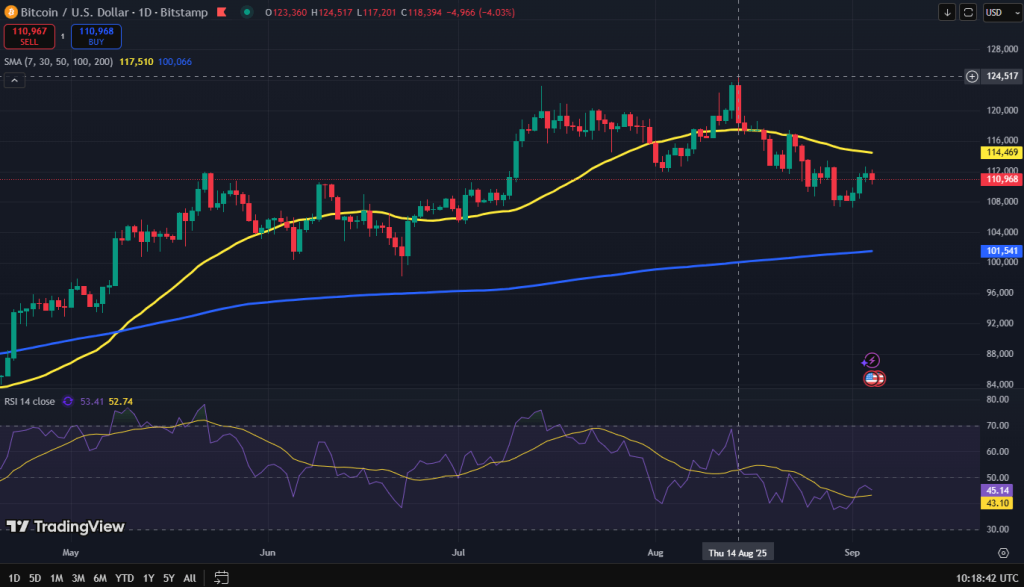Click the download arrow icon at top right
Screen dimensions: 1024x587
(x=947, y=12)
